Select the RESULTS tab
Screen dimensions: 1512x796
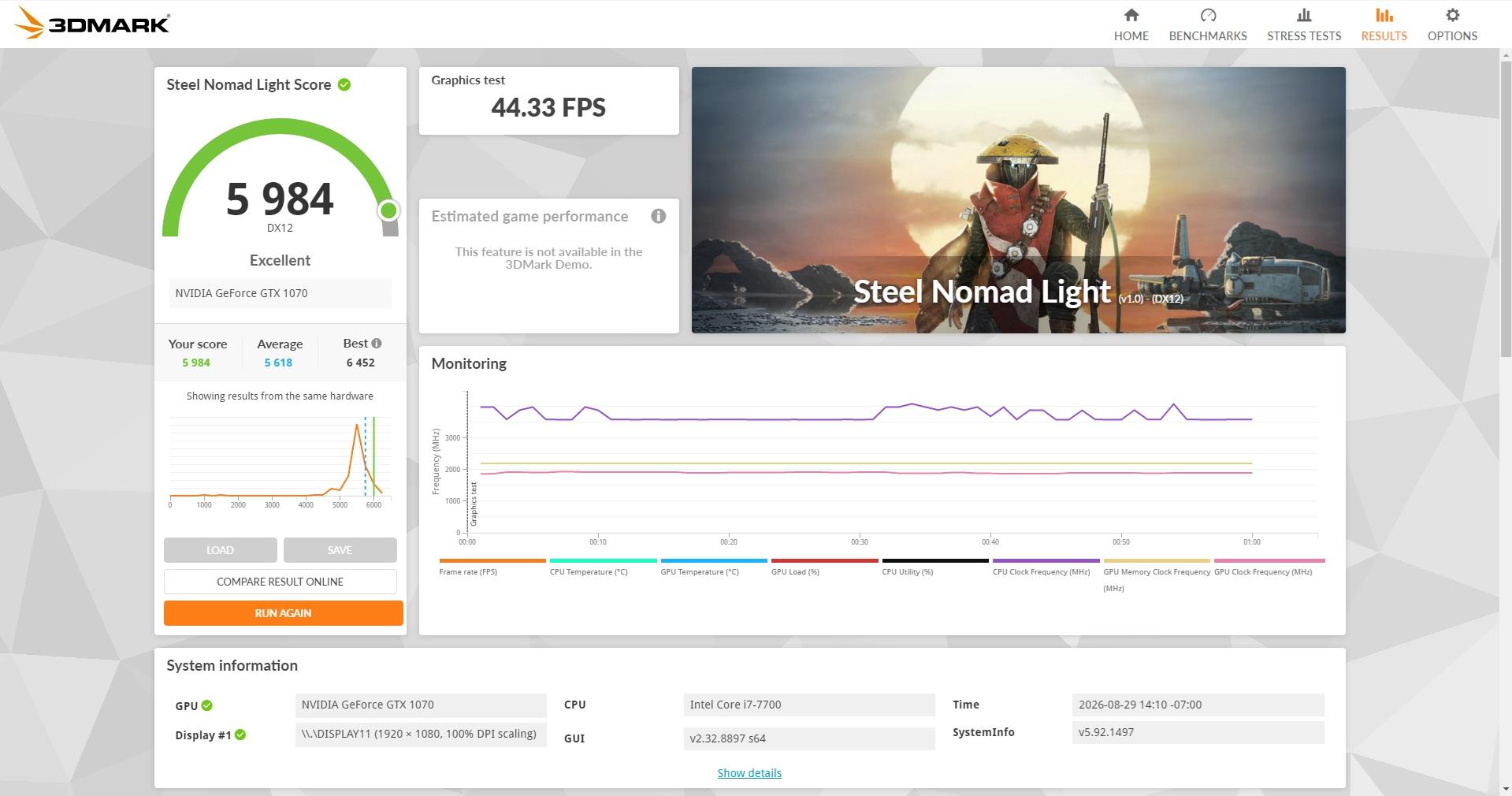click(1384, 24)
